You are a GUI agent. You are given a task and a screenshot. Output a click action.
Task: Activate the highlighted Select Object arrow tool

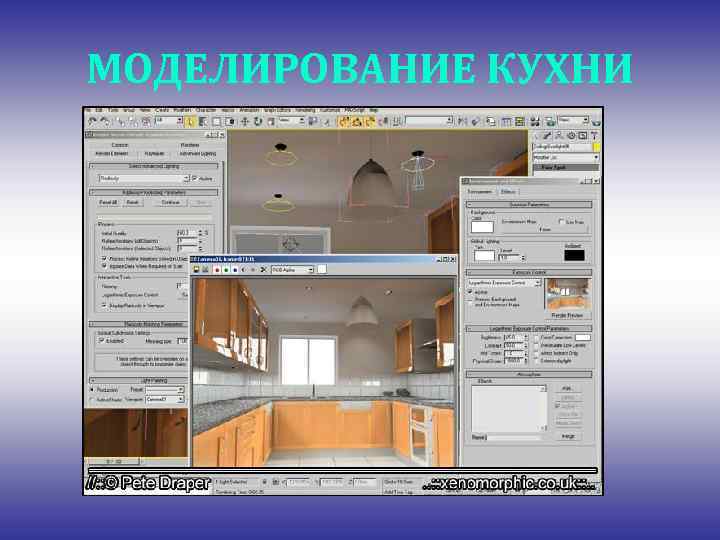(190, 122)
